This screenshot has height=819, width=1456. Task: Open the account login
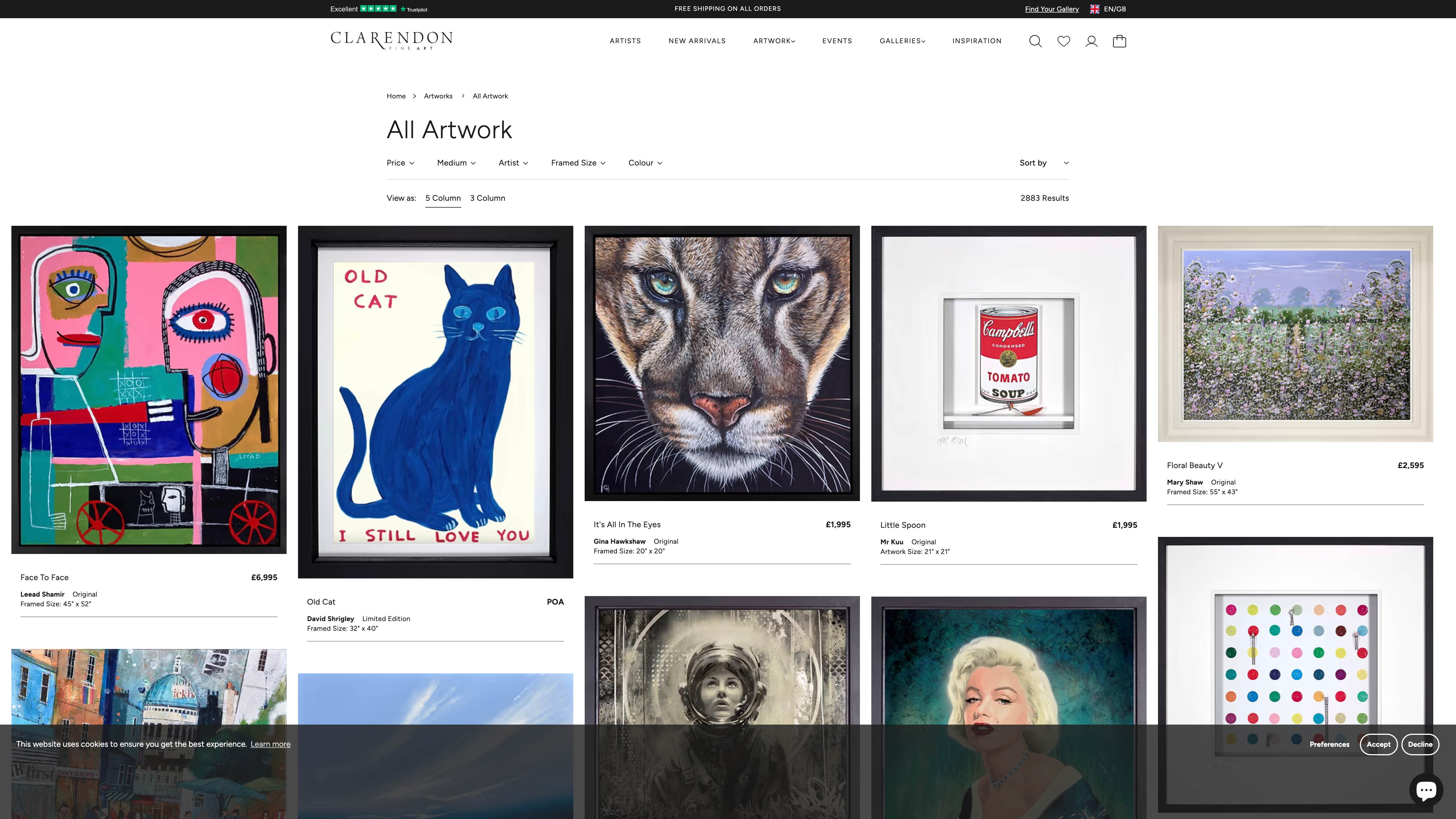tap(1091, 41)
